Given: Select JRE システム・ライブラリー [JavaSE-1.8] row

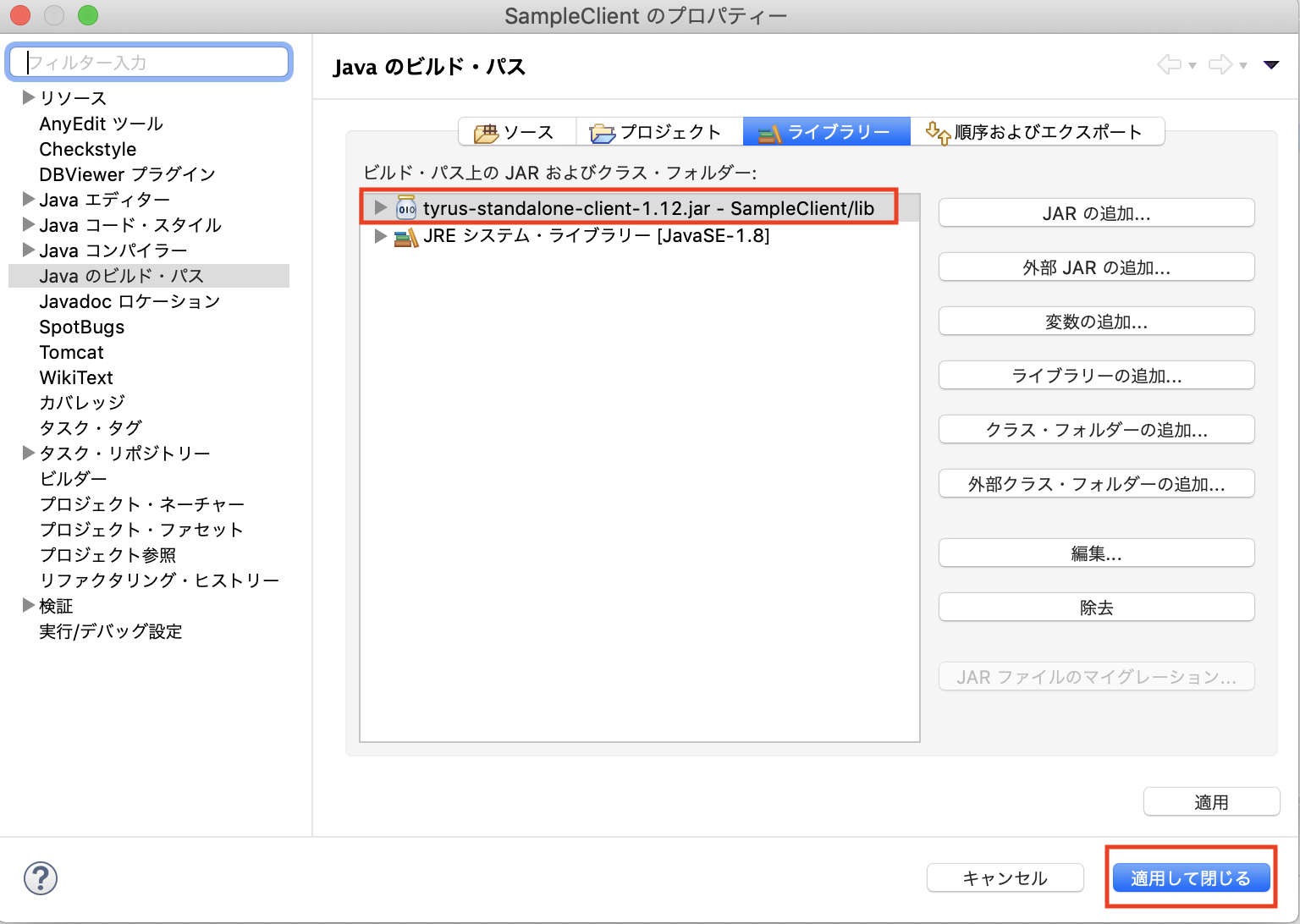Looking at the screenshot, I should 640,236.
